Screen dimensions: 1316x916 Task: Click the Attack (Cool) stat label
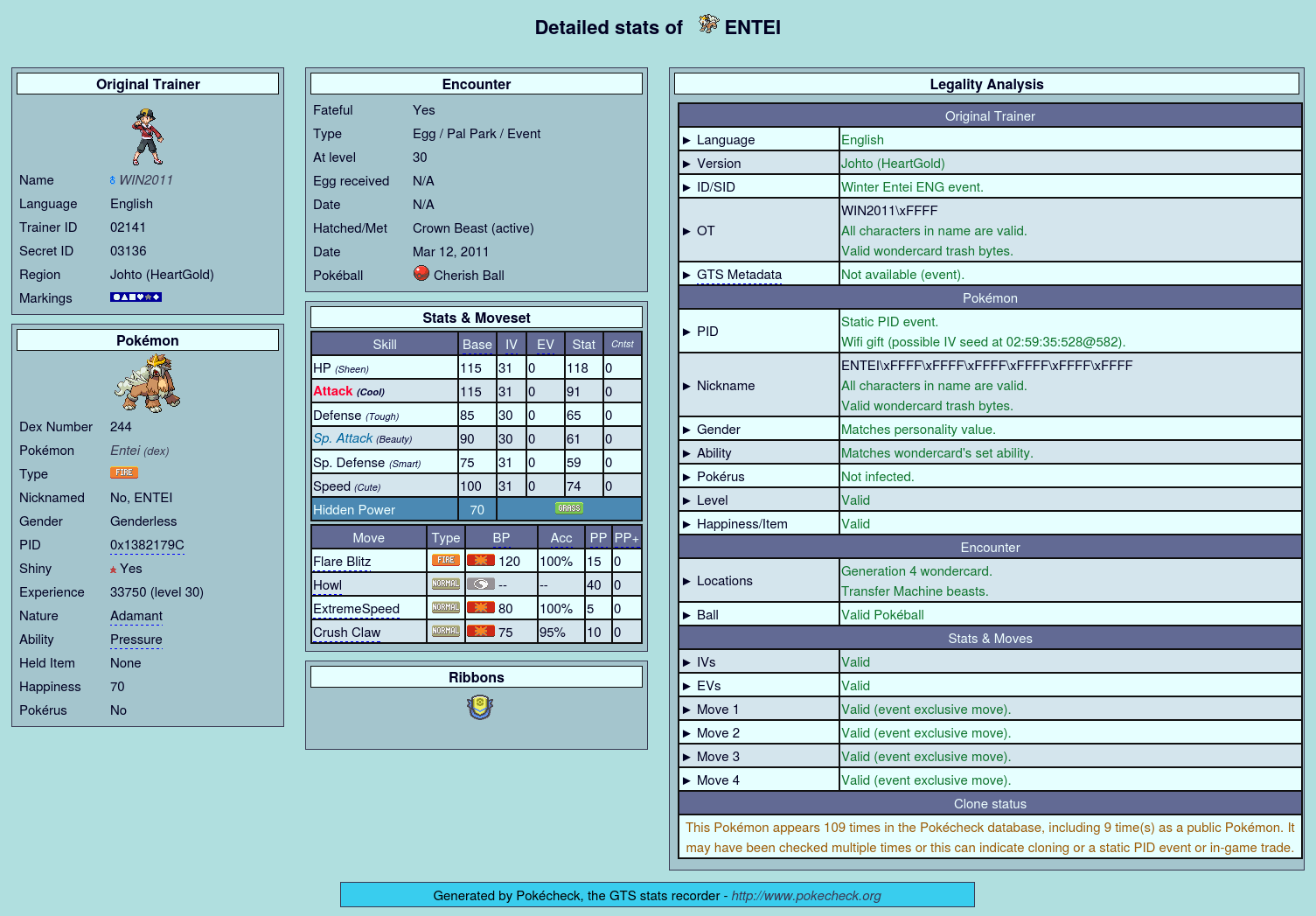click(x=349, y=391)
